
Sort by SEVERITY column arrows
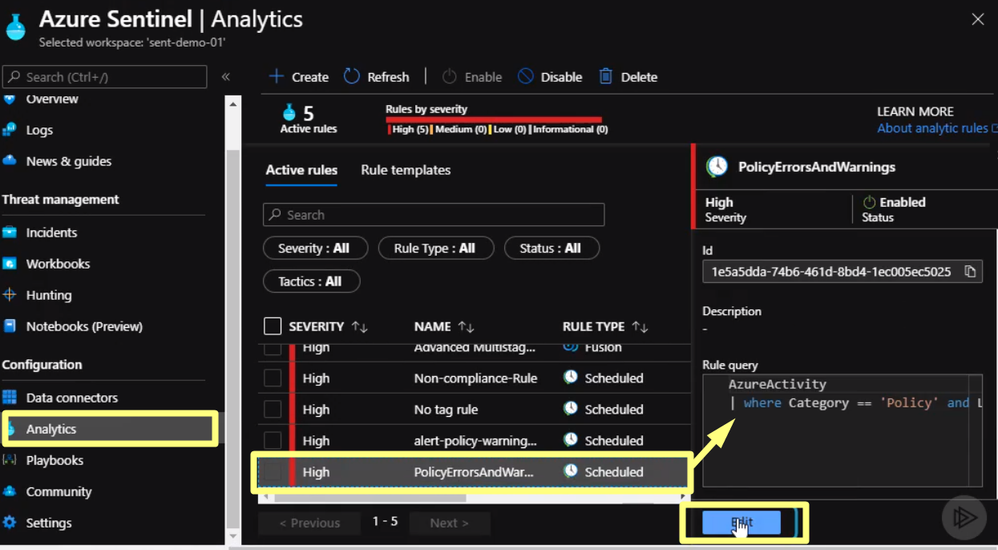[x=360, y=327]
